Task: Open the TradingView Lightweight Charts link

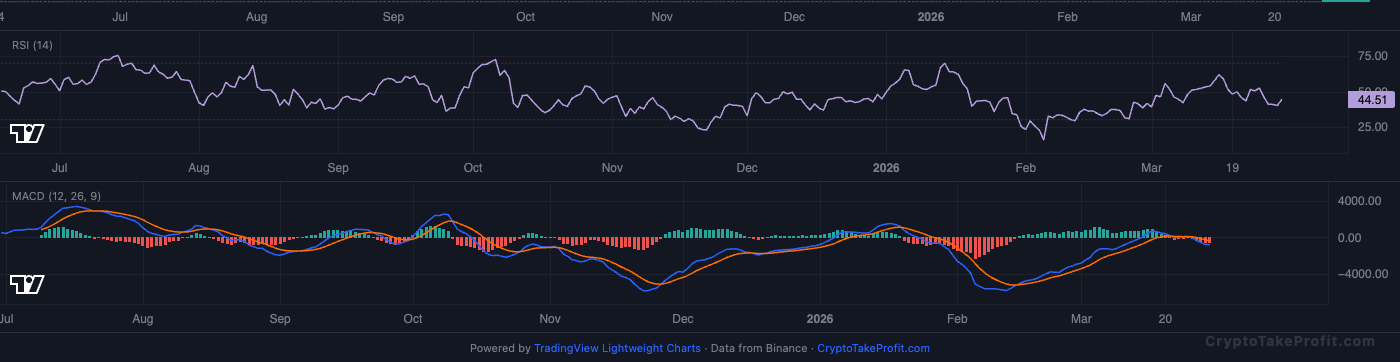Action: (x=617, y=348)
